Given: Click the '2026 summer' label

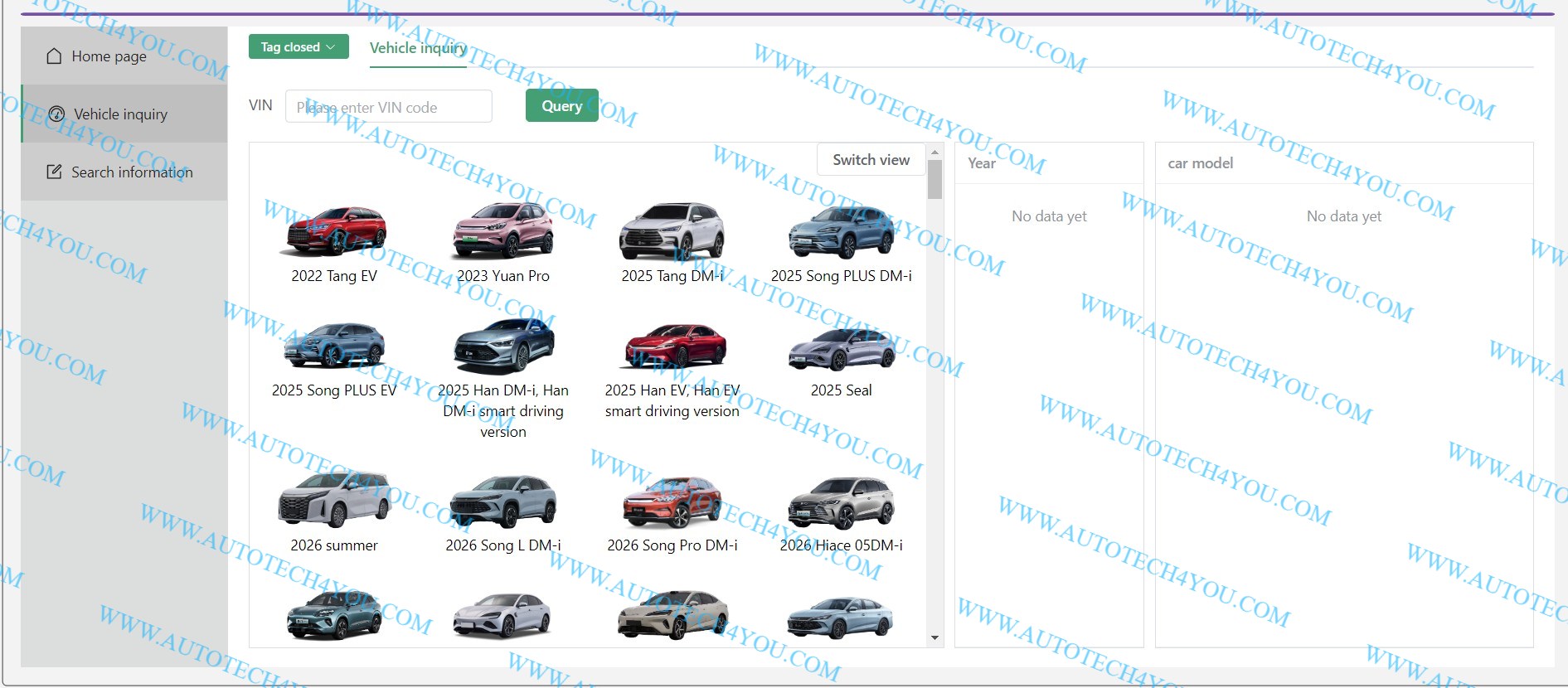Looking at the screenshot, I should pos(334,545).
